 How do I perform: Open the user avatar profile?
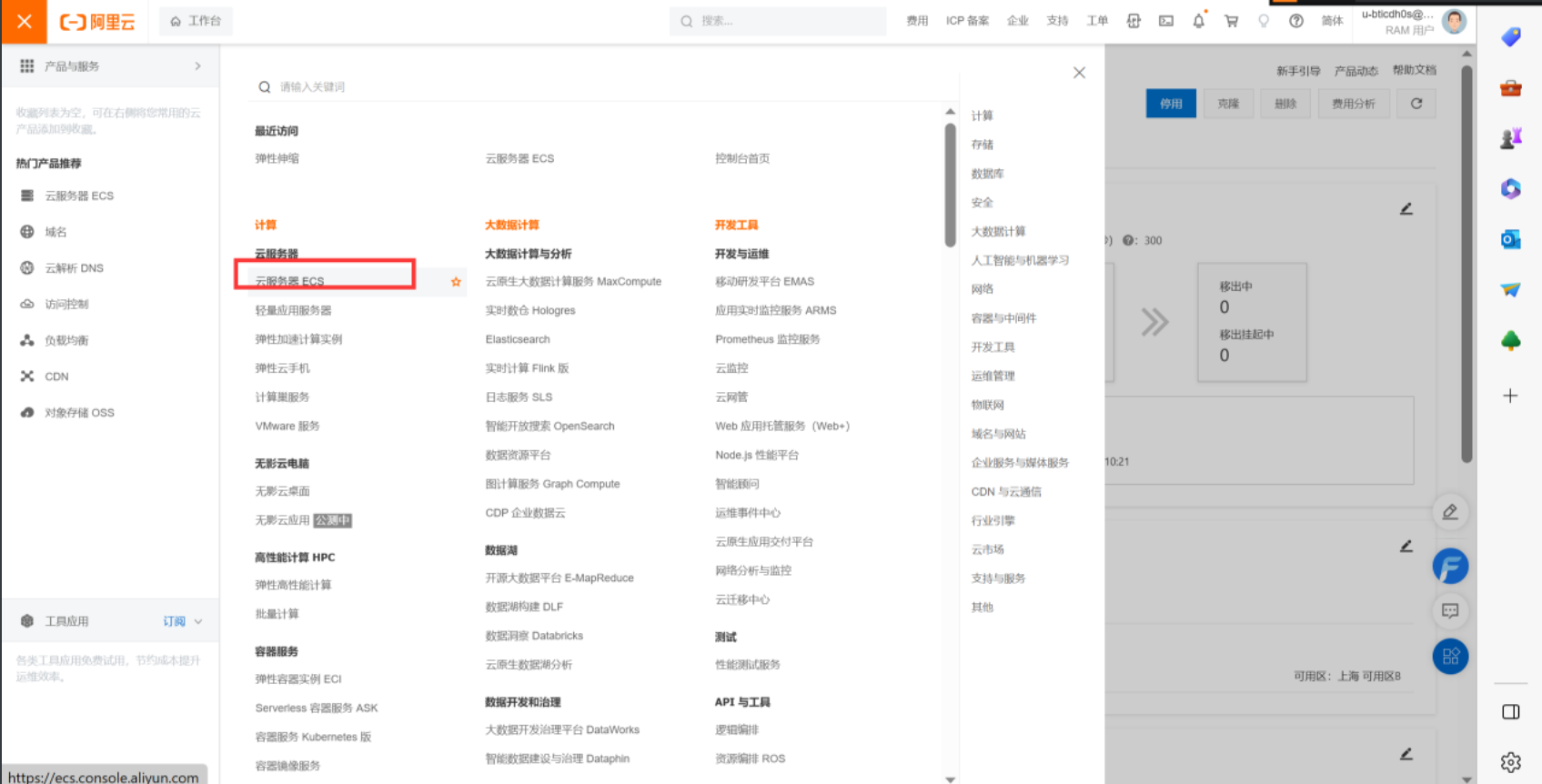coord(1454,21)
